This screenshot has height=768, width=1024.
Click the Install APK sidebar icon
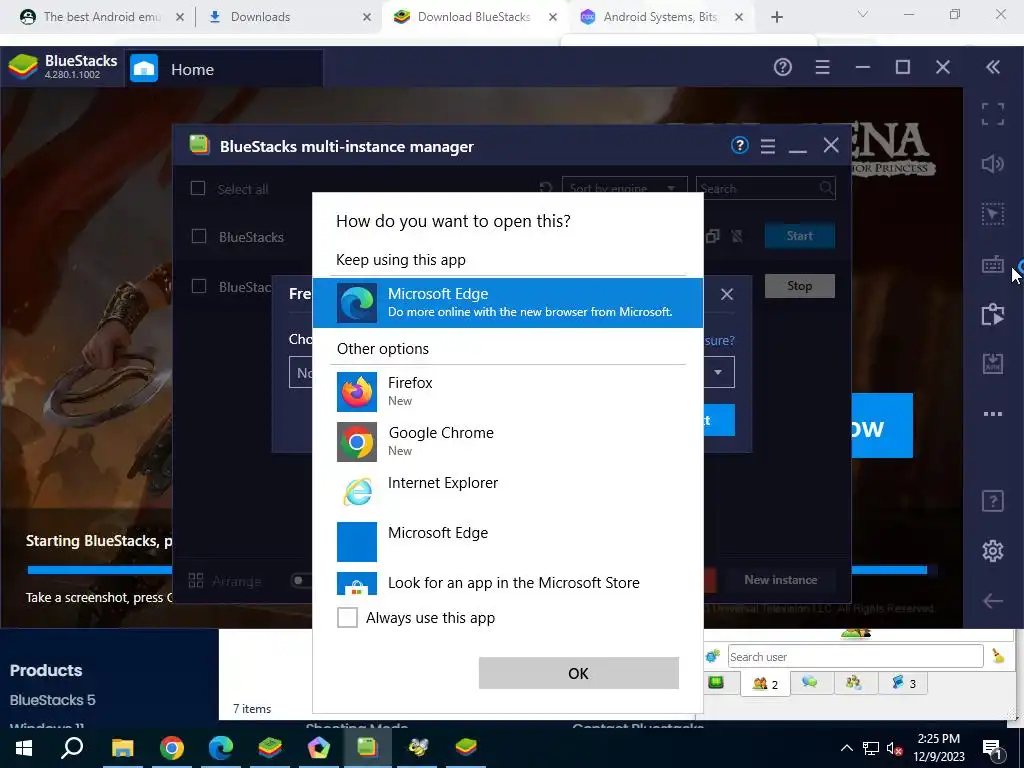993,363
